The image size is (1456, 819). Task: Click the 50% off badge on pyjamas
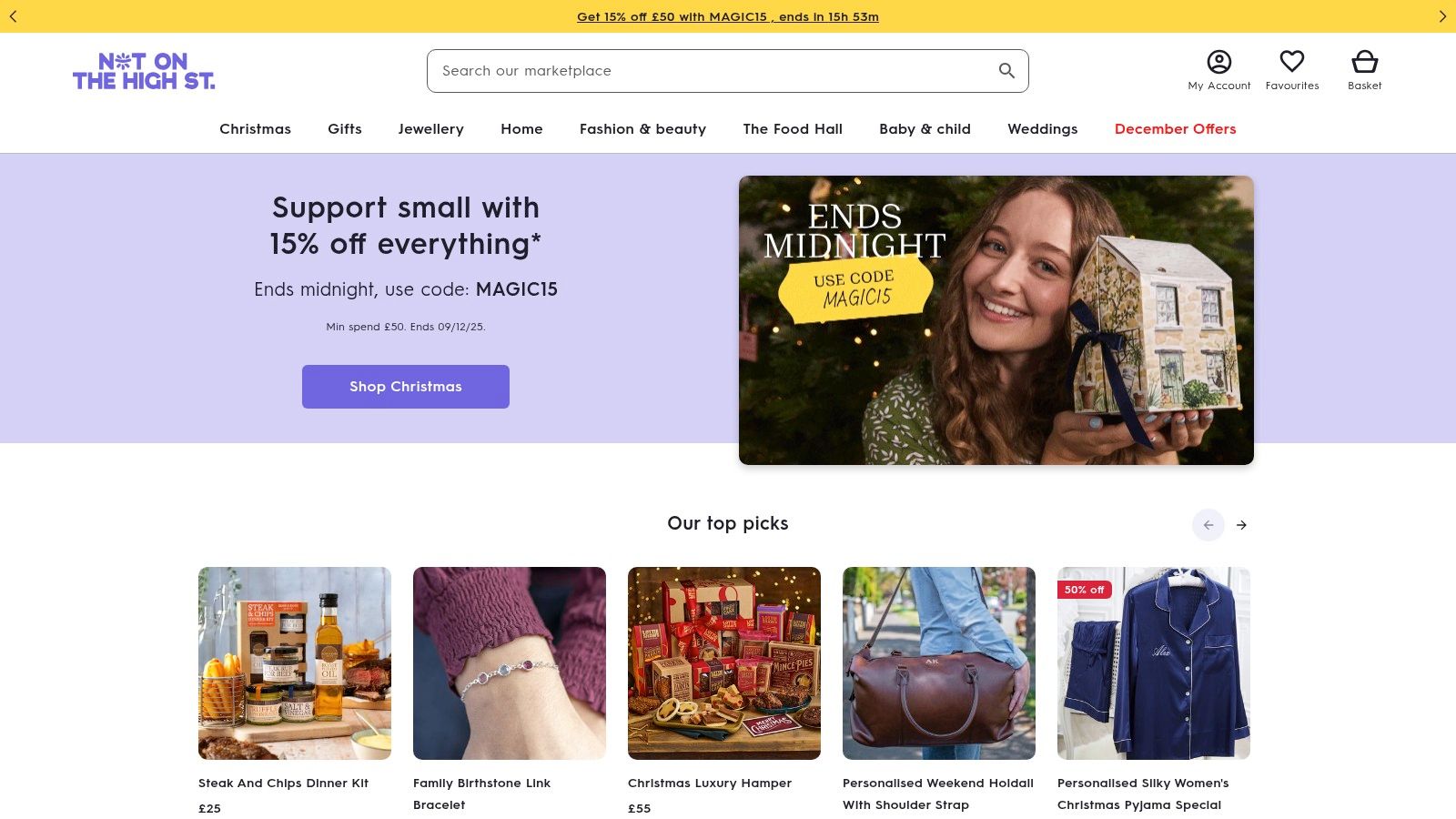click(x=1083, y=590)
